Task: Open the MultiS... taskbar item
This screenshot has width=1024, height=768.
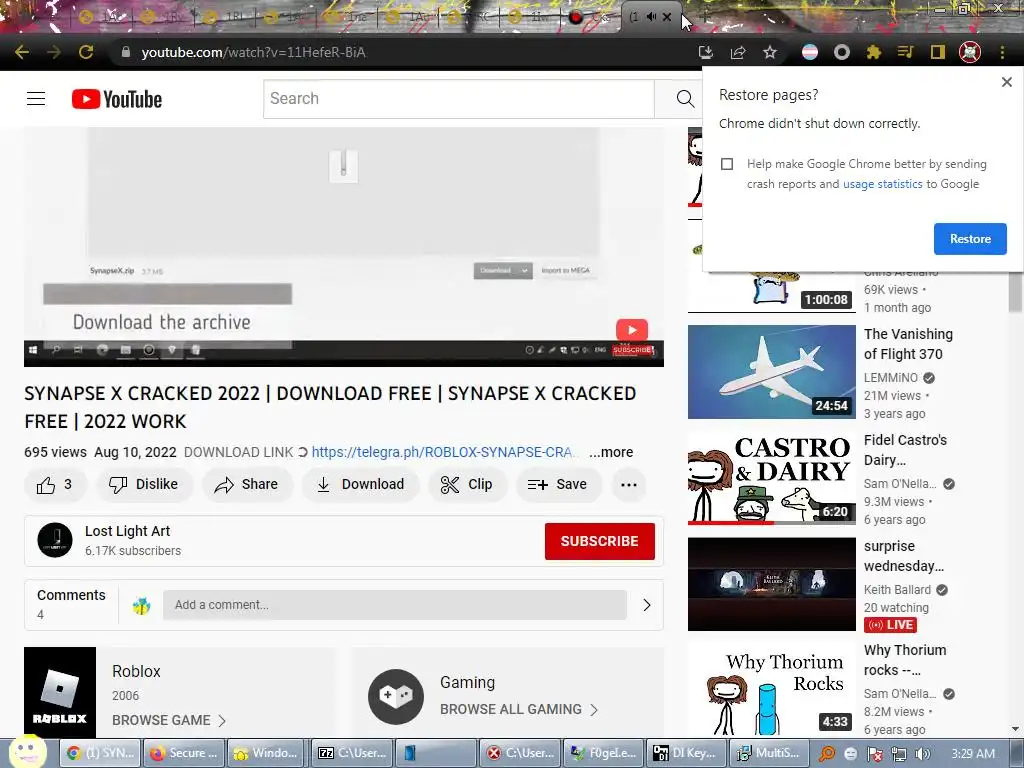Action: tap(771, 753)
